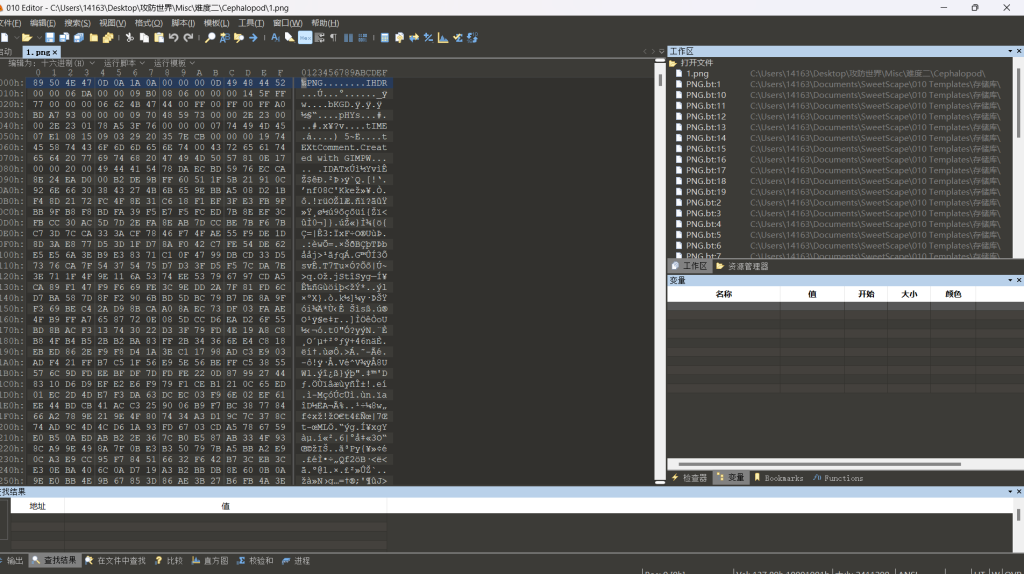Click the Save file toolbar icon
This screenshot has height=574, width=1024.
click(49, 38)
